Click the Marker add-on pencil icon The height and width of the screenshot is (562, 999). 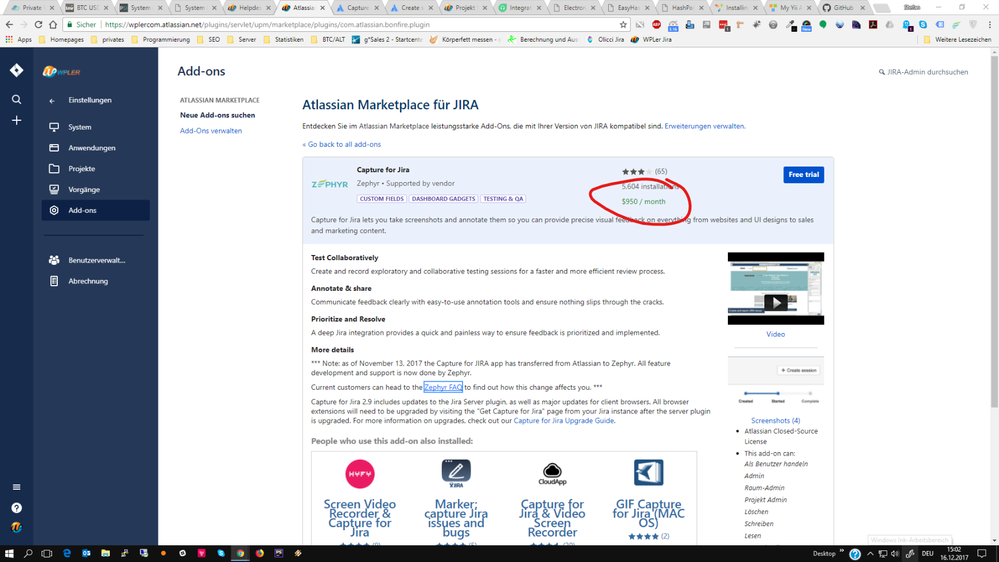(456, 473)
